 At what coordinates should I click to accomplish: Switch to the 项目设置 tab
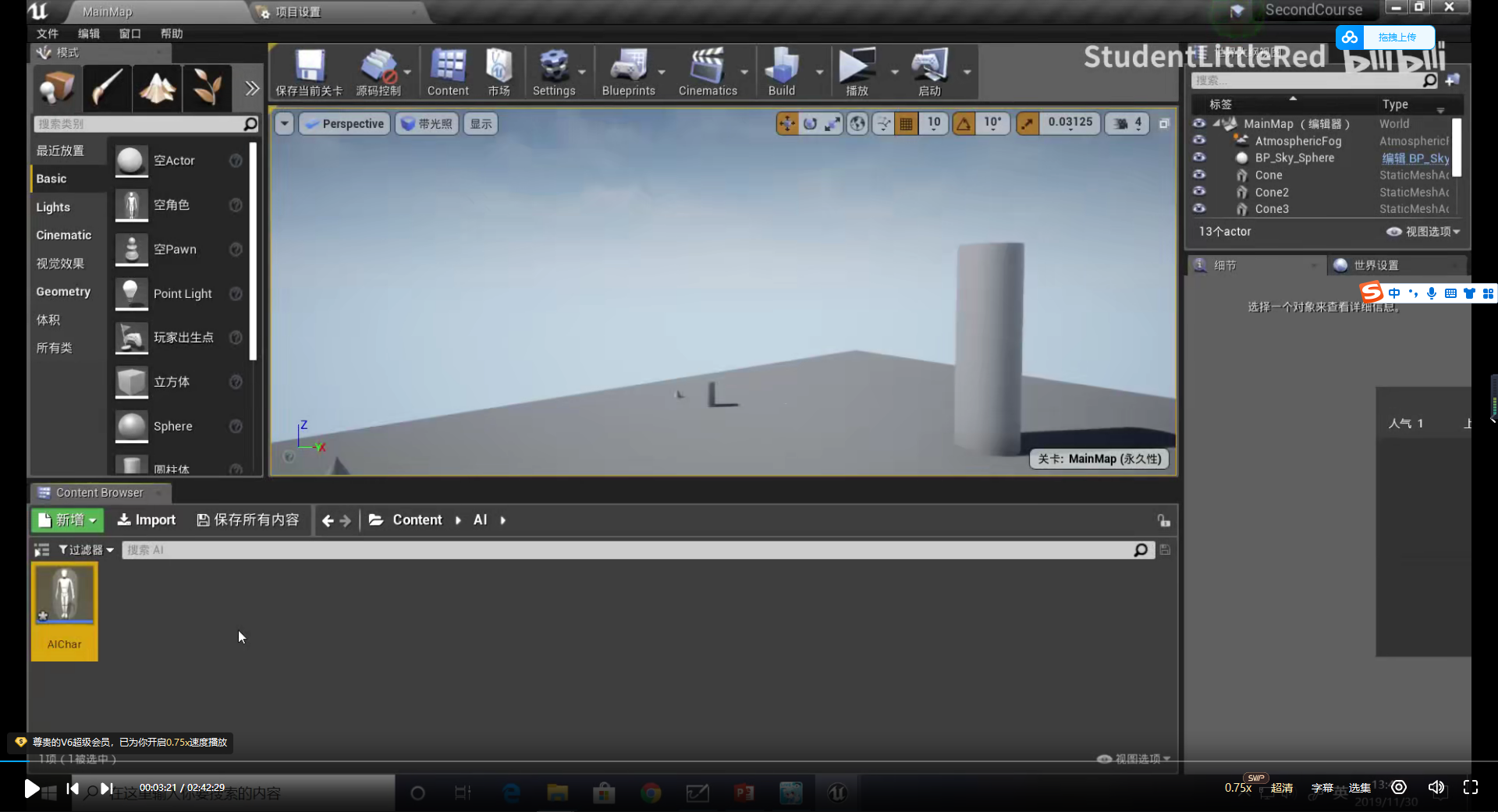(x=298, y=12)
